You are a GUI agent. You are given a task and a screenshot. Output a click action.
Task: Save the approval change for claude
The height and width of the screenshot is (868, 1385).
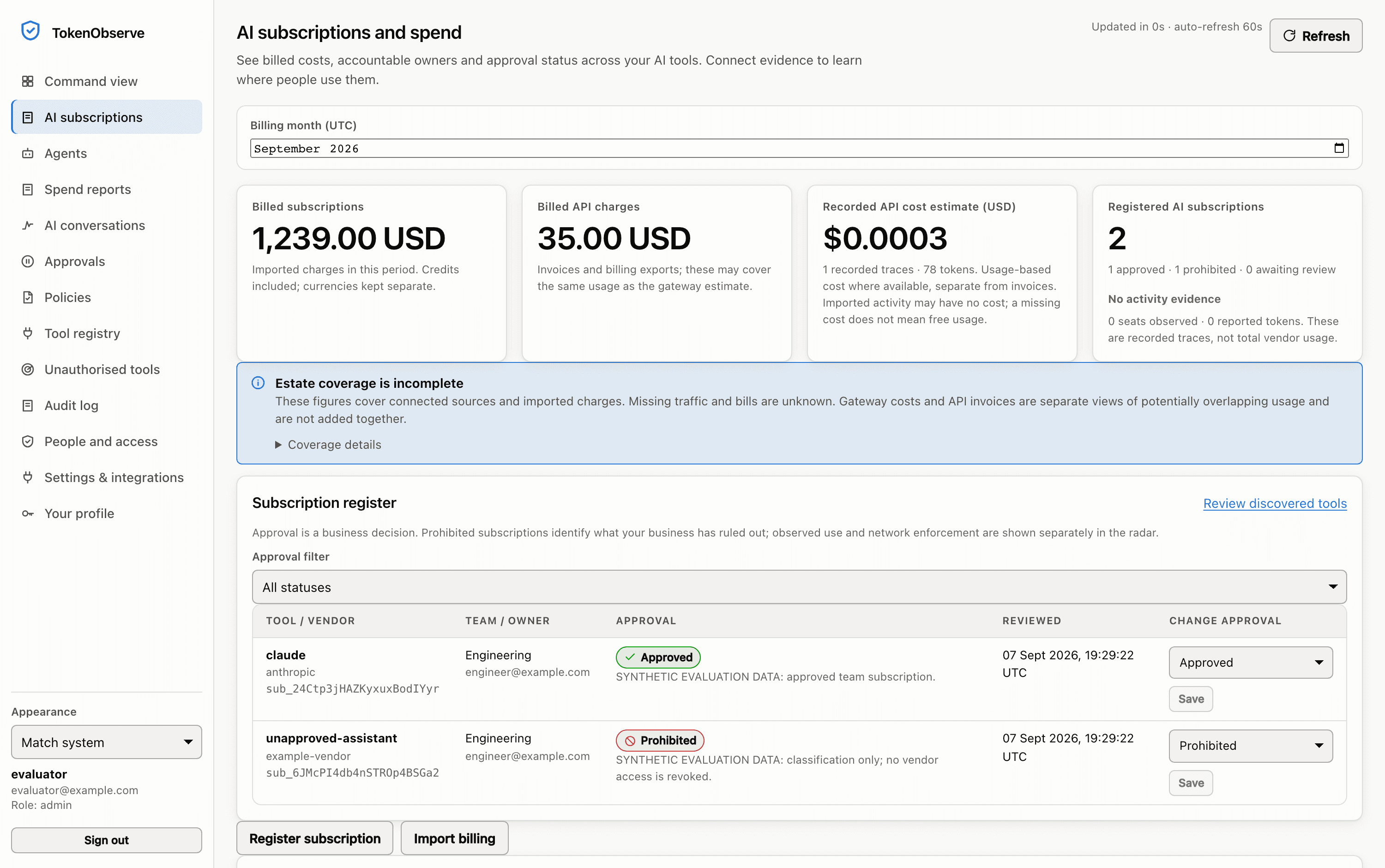[1191, 699]
